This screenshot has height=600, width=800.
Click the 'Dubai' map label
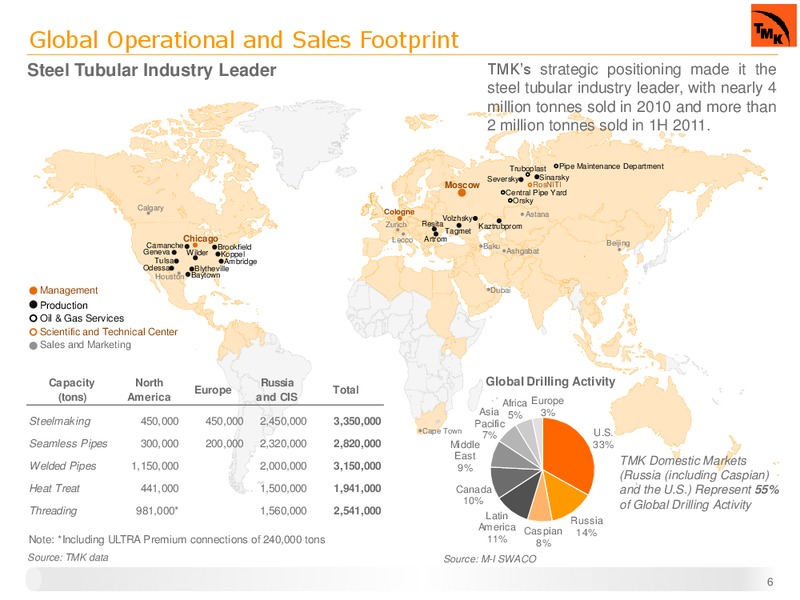click(500, 290)
